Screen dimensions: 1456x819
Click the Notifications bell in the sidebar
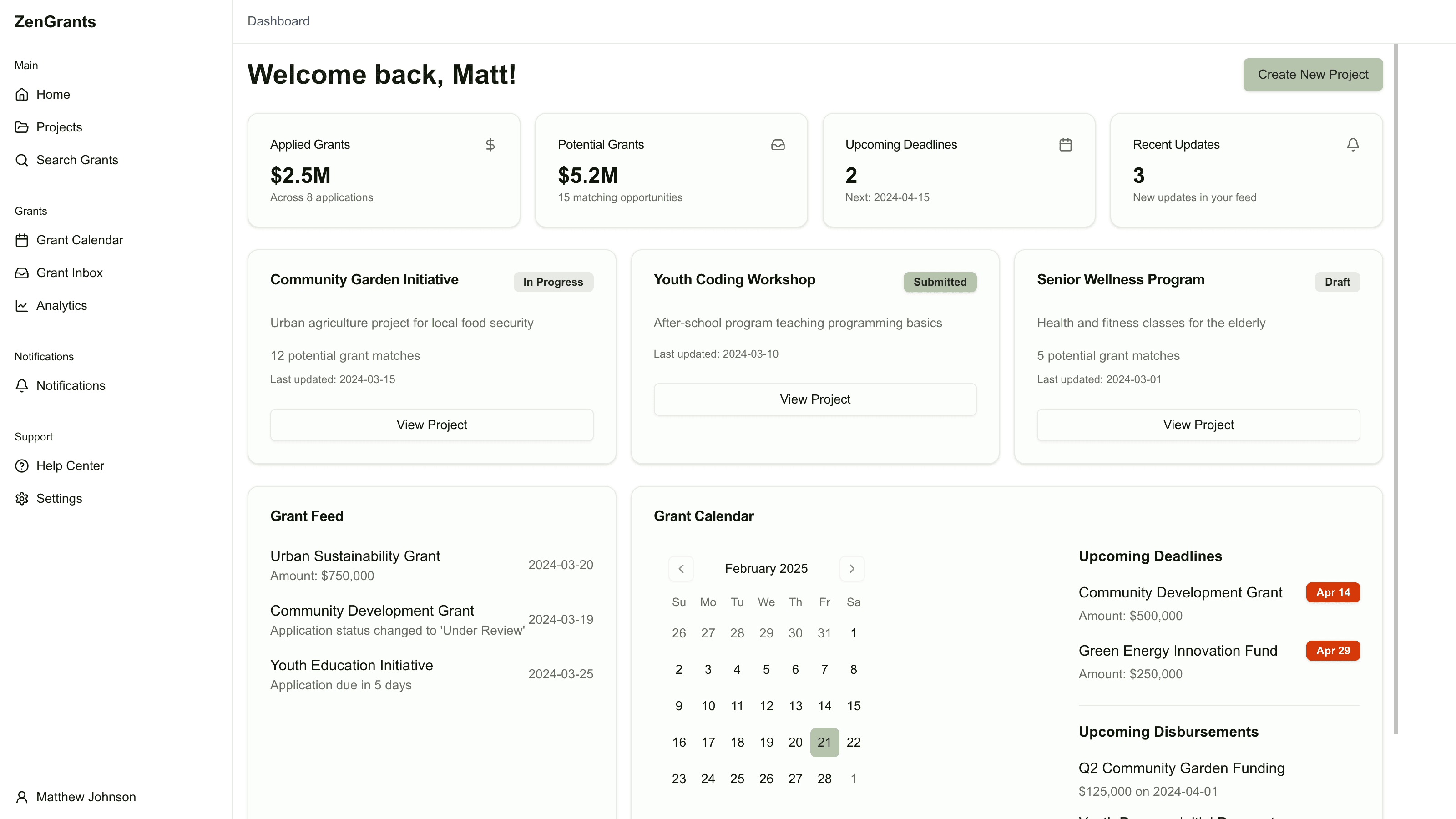point(22,386)
